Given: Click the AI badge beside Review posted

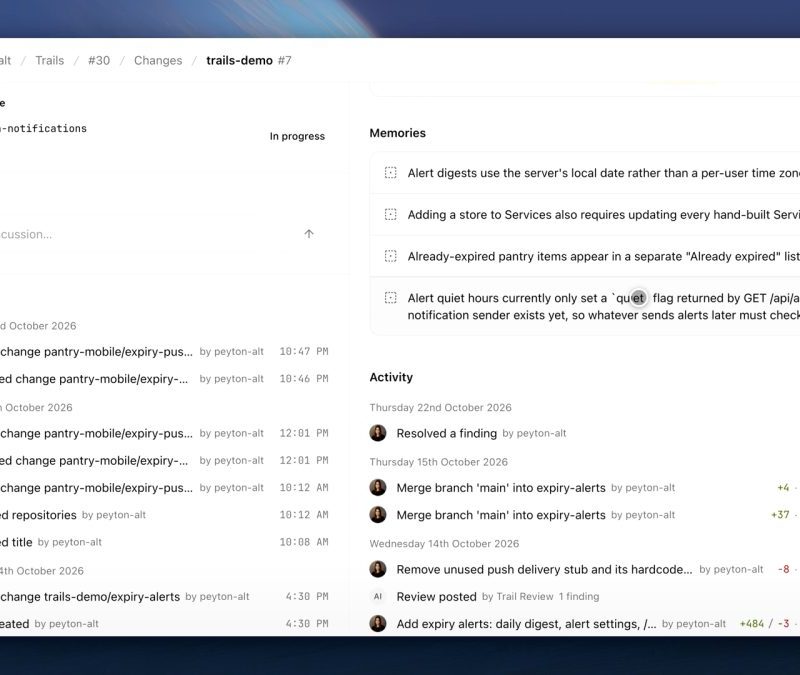Looking at the screenshot, I should [378, 596].
